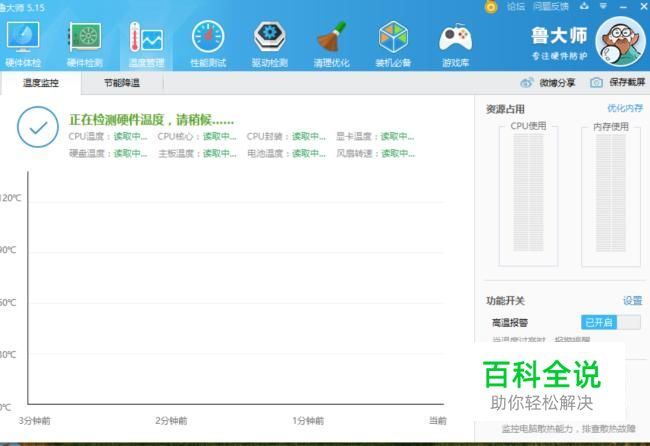Close the 鲁大师 window
The image size is (650, 446).
pyautogui.click(x=644, y=6)
